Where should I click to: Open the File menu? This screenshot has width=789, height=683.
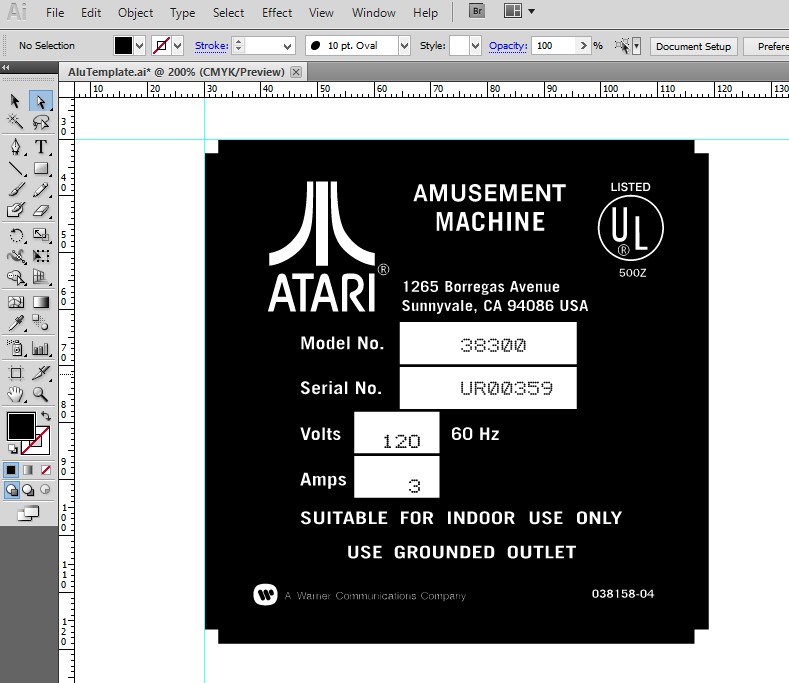55,13
